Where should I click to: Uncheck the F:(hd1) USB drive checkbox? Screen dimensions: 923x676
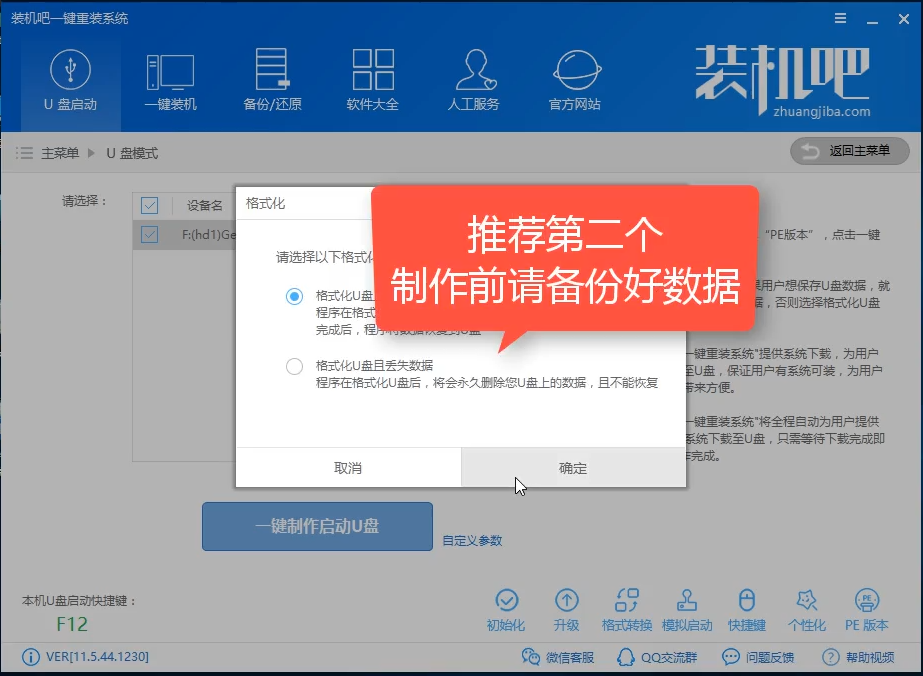[x=150, y=234]
